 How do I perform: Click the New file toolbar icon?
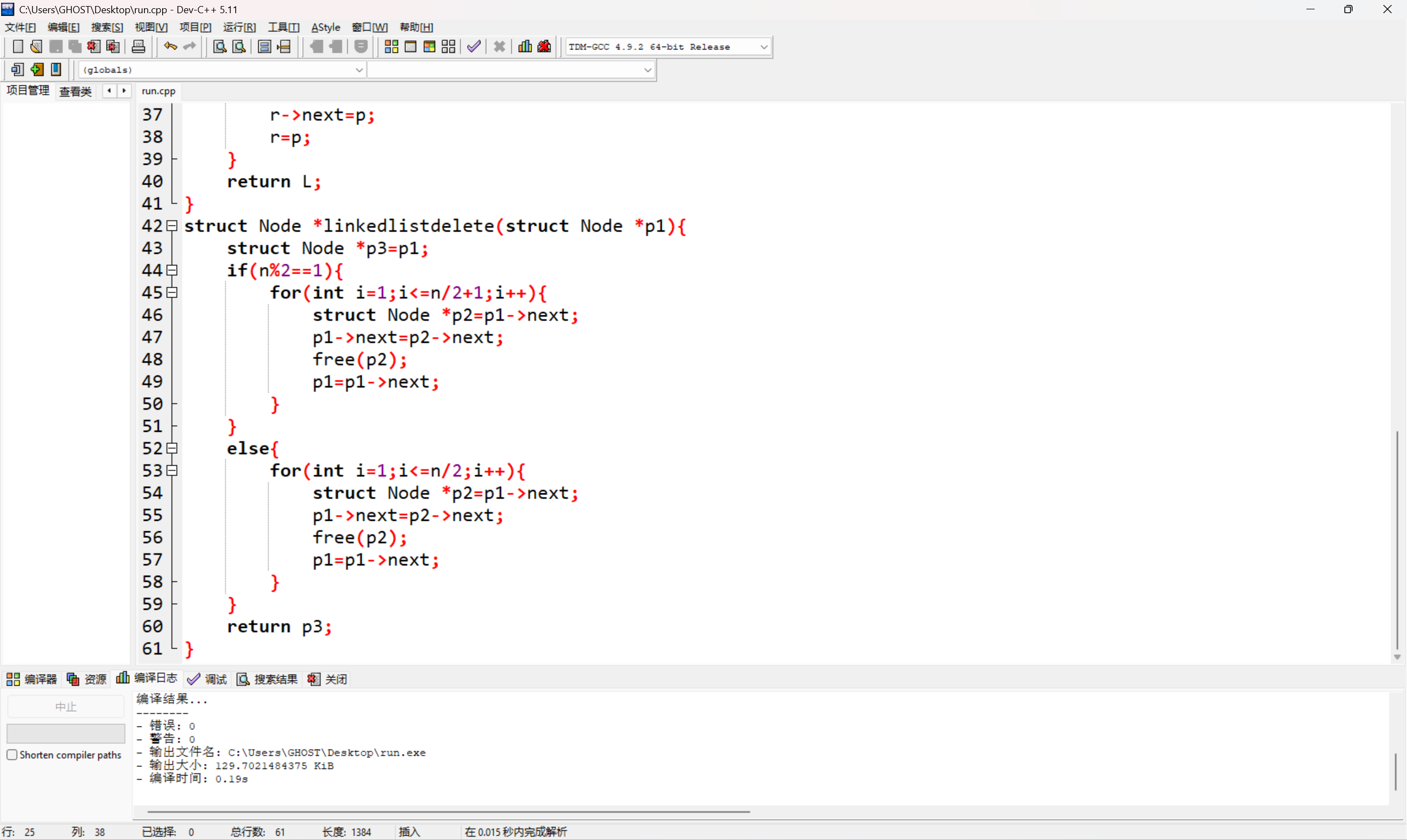[18, 47]
